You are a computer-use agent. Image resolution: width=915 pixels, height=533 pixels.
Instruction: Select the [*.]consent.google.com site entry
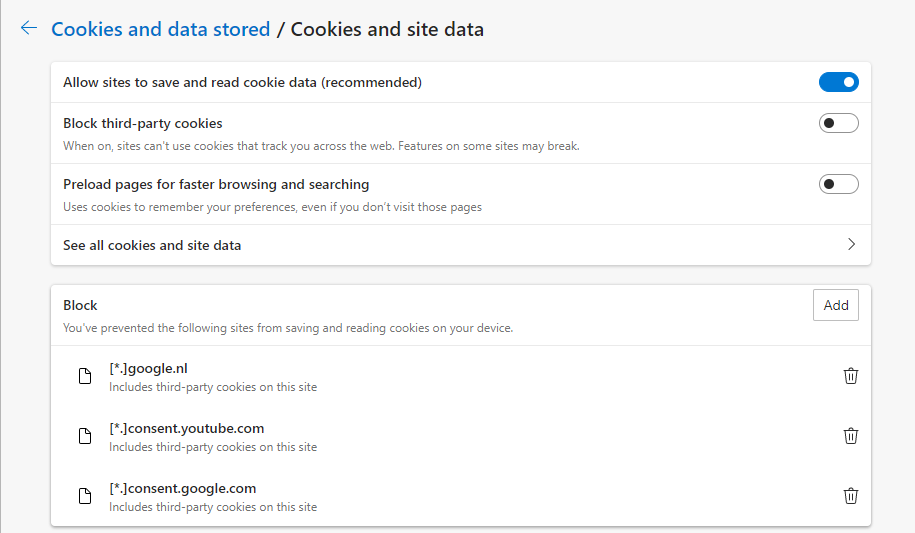[182, 489]
